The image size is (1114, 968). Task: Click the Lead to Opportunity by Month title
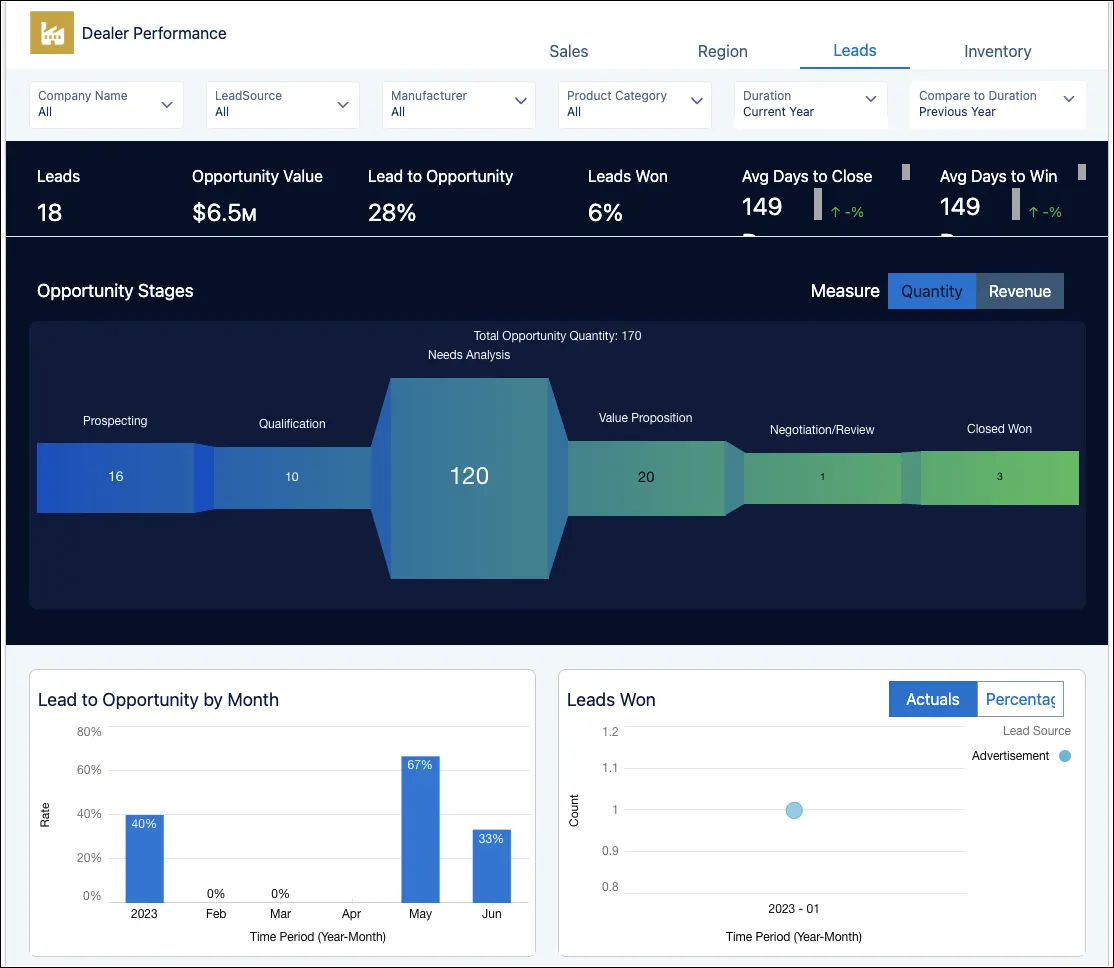coord(158,699)
